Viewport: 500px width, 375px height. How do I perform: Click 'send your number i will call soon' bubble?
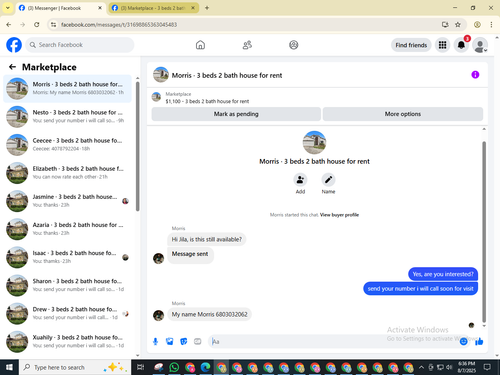click(421, 289)
